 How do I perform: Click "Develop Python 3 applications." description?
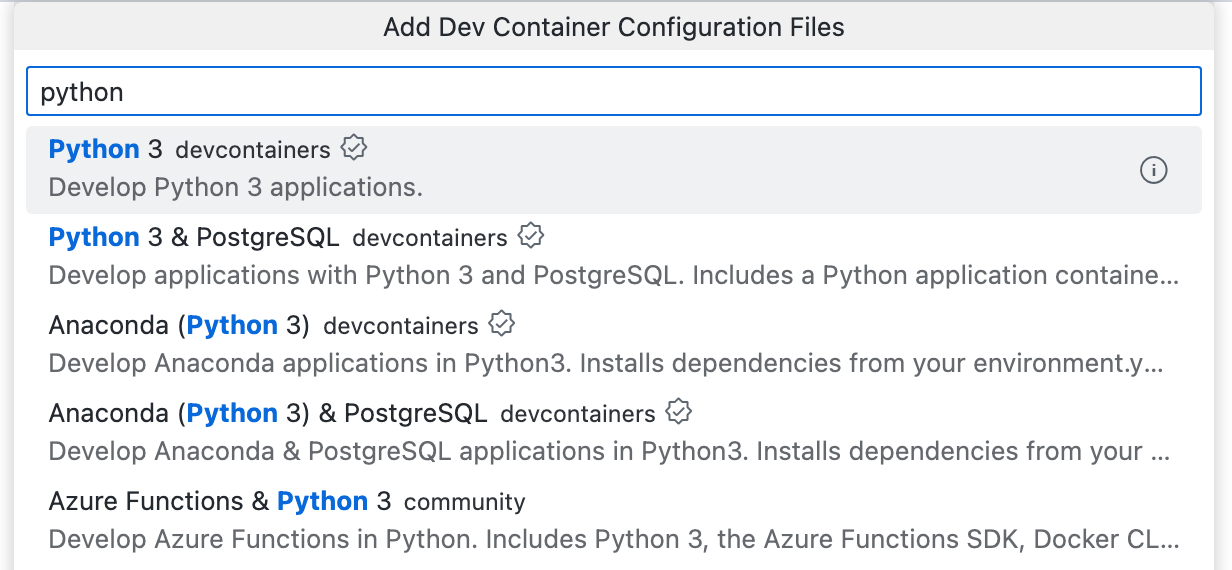[235, 188]
